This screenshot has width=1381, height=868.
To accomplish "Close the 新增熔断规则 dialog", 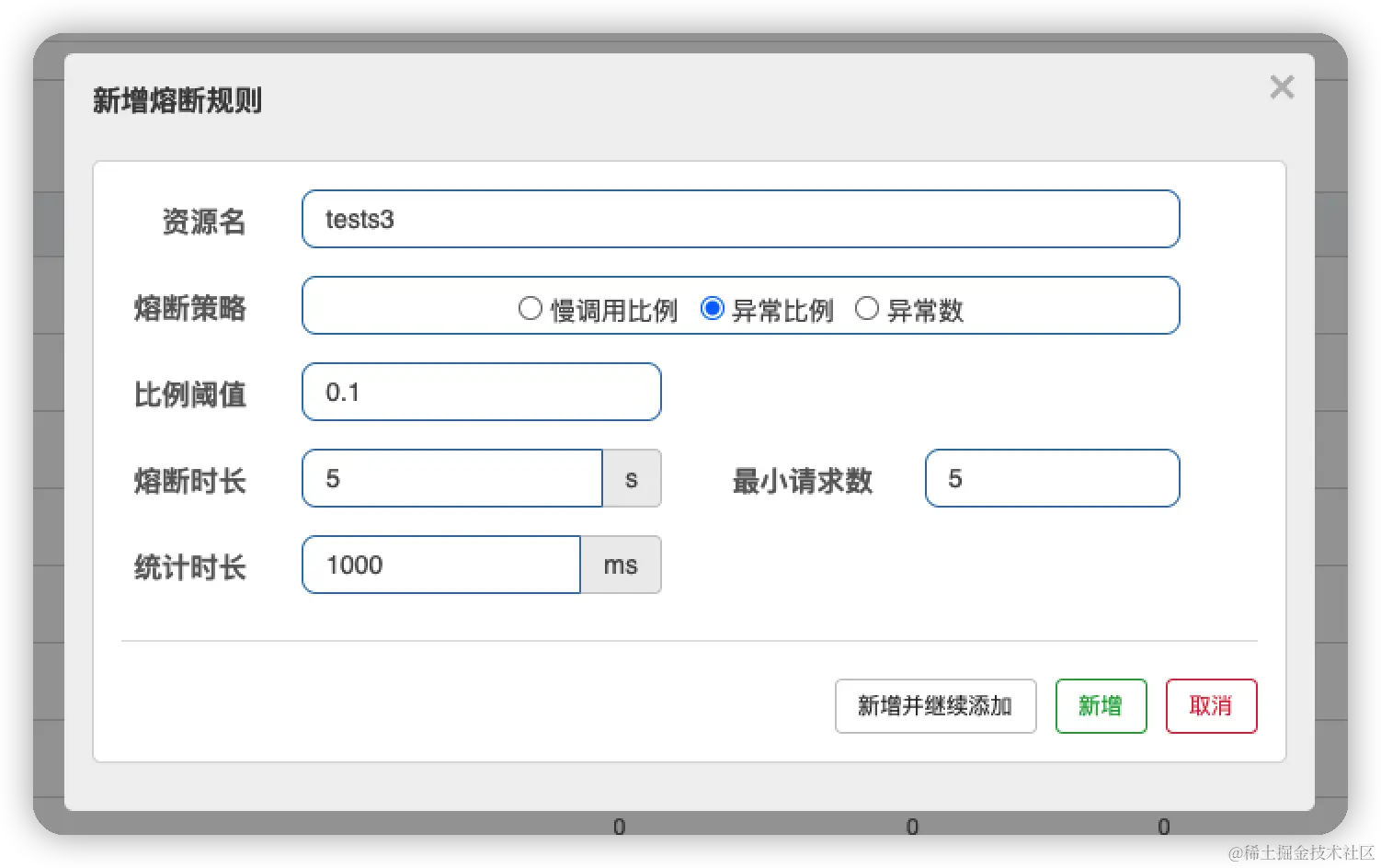I will (x=1281, y=86).
